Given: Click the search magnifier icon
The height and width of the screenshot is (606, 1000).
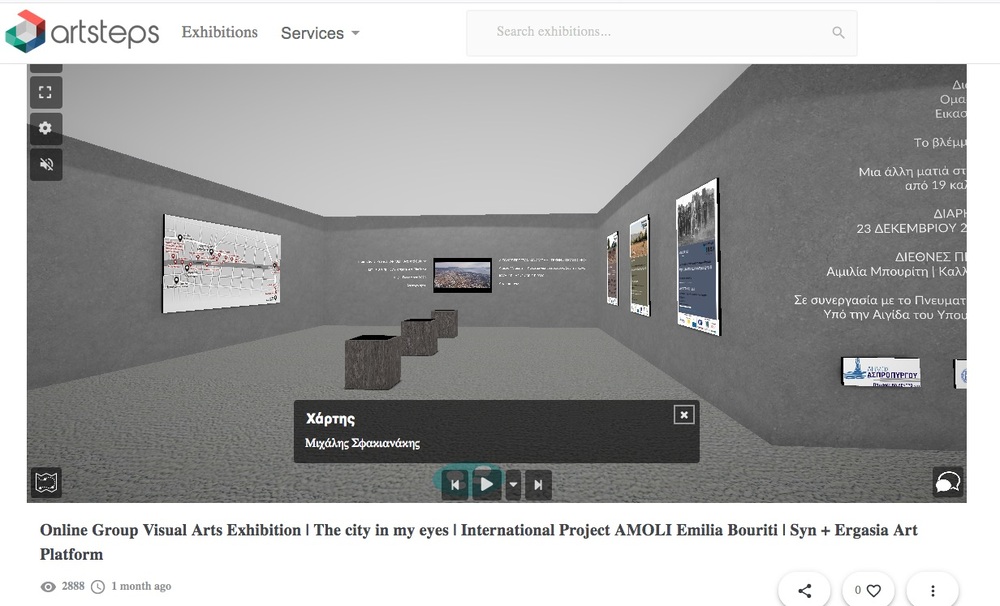Looking at the screenshot, I should pyautogui.click(x=838, y=33).
